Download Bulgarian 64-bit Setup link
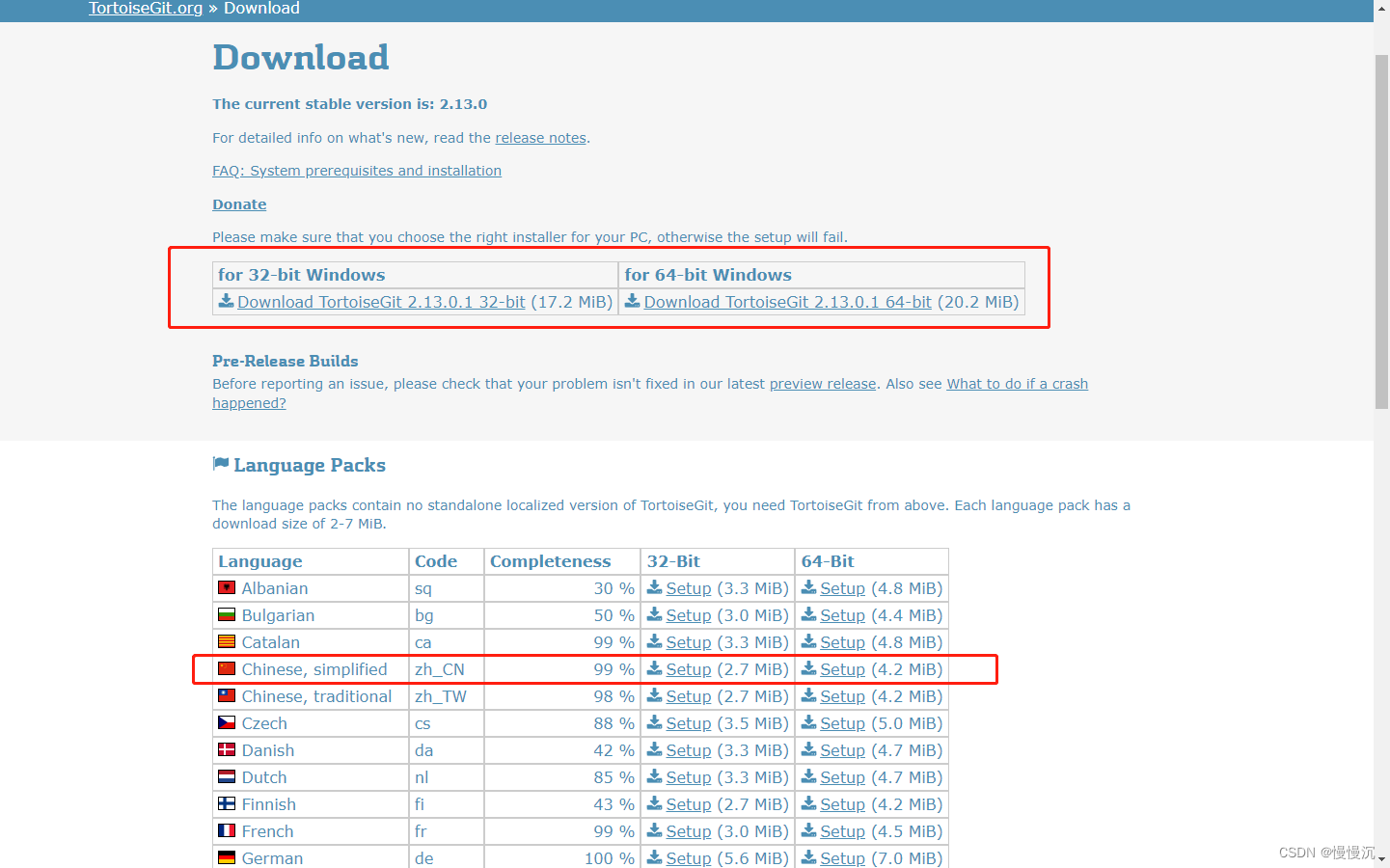1390x868 pixels. [x=842, y=615]
